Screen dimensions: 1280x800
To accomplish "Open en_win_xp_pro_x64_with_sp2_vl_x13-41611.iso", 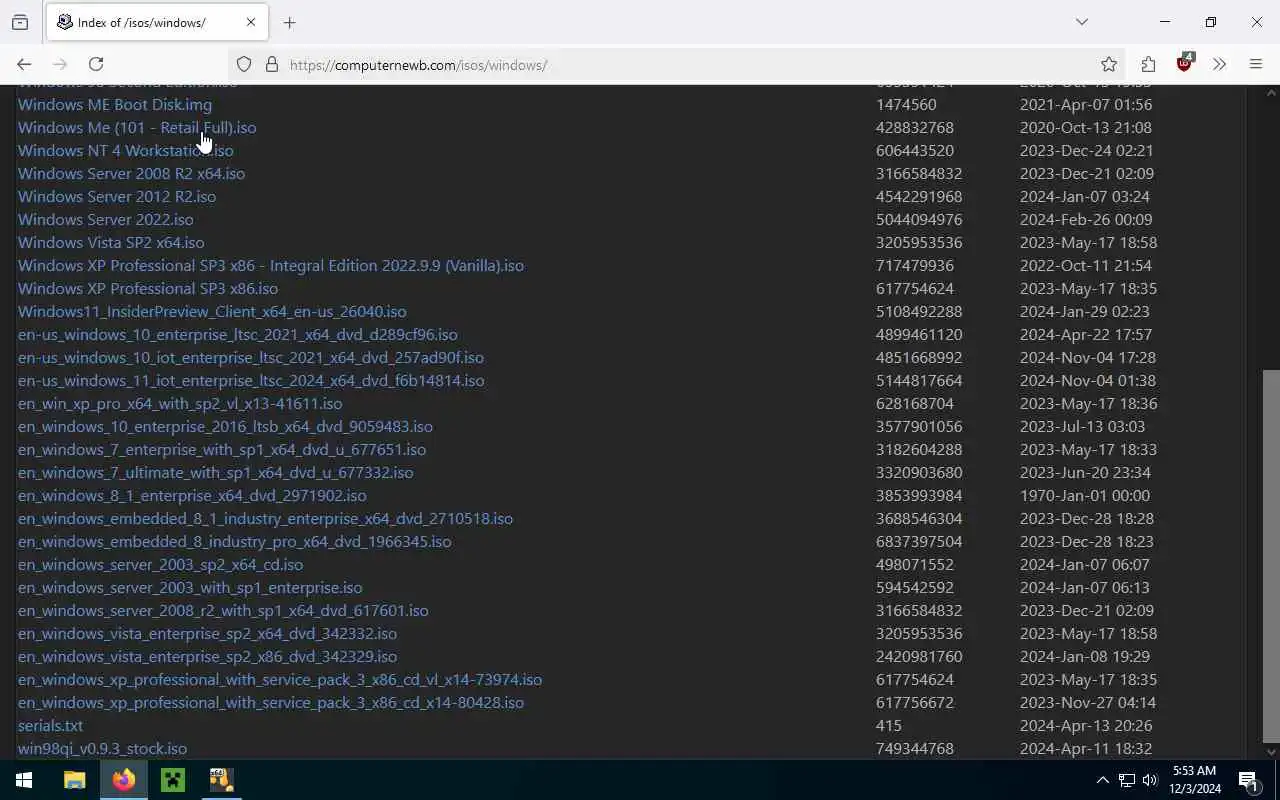I will (x=180, y=403).
